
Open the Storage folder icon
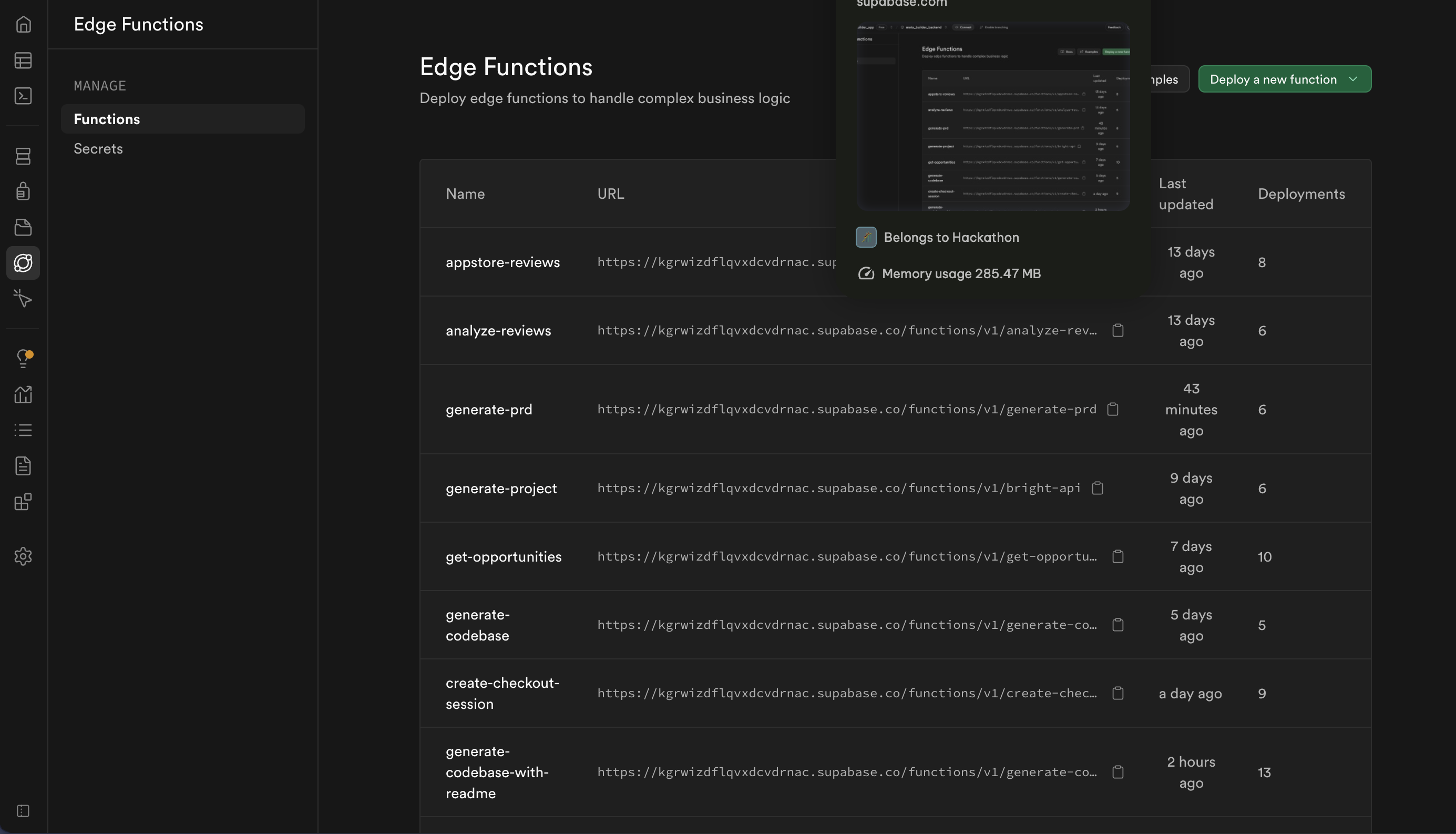point(23,227)
